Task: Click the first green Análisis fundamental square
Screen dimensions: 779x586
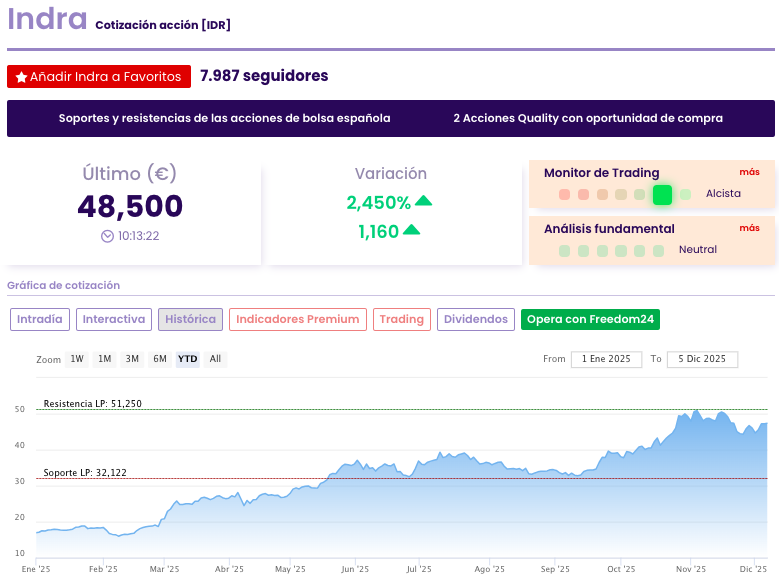Action: (564, 251)
